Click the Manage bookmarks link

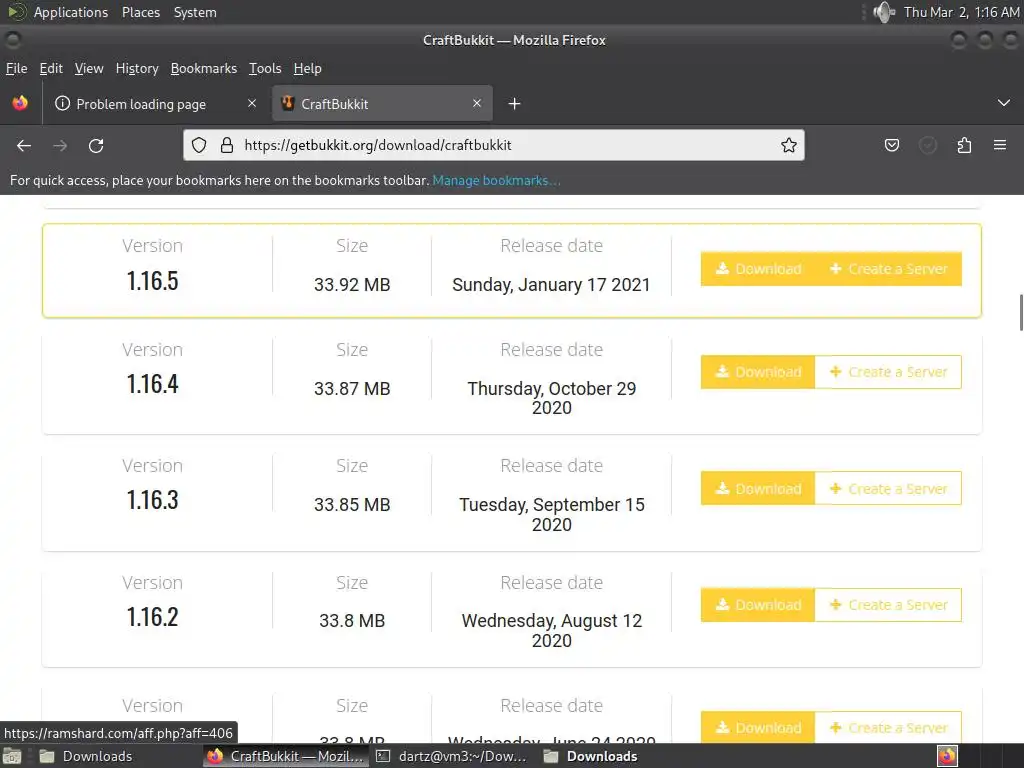(x=496, y=180)
